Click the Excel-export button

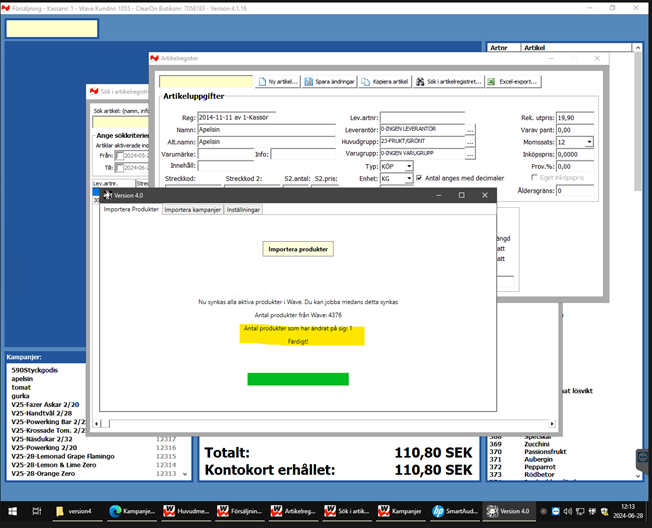pos(514,81)
